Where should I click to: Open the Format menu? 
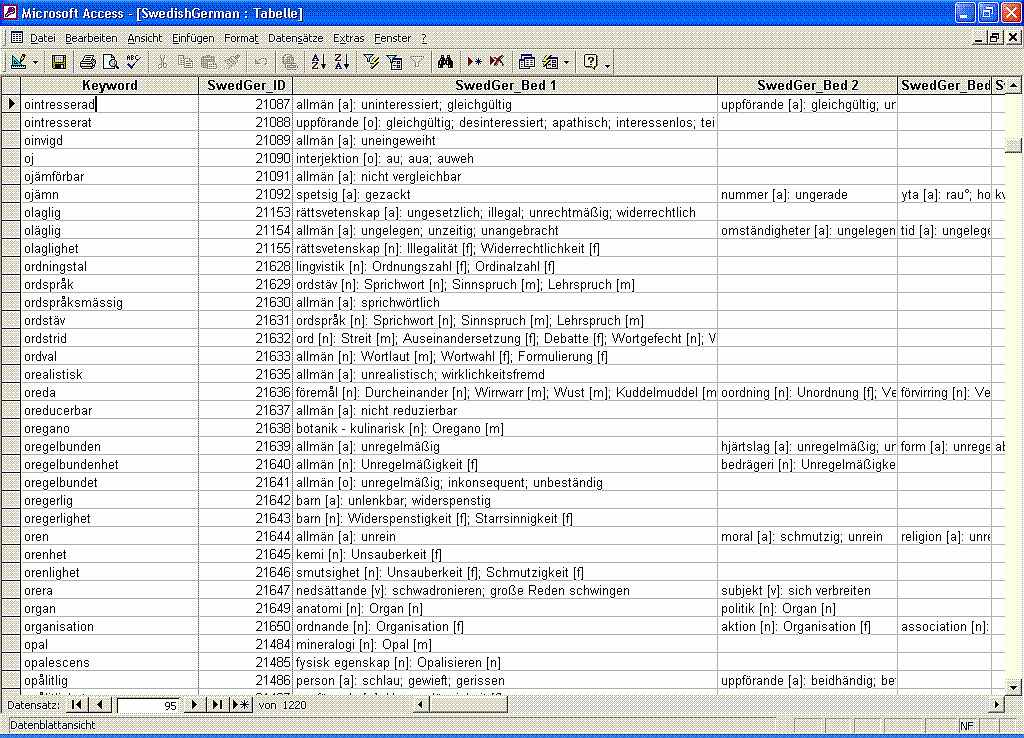point(241,38)
